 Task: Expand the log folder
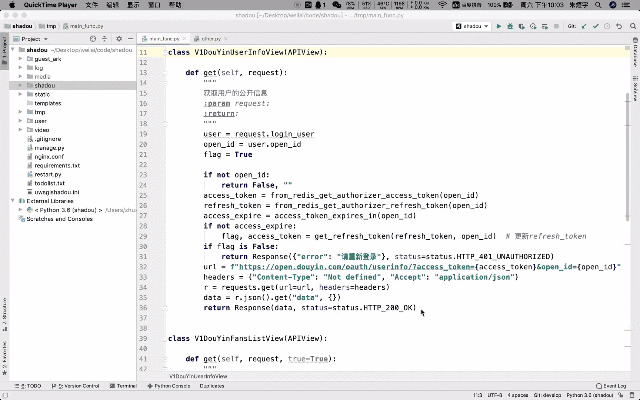point(20,68)
